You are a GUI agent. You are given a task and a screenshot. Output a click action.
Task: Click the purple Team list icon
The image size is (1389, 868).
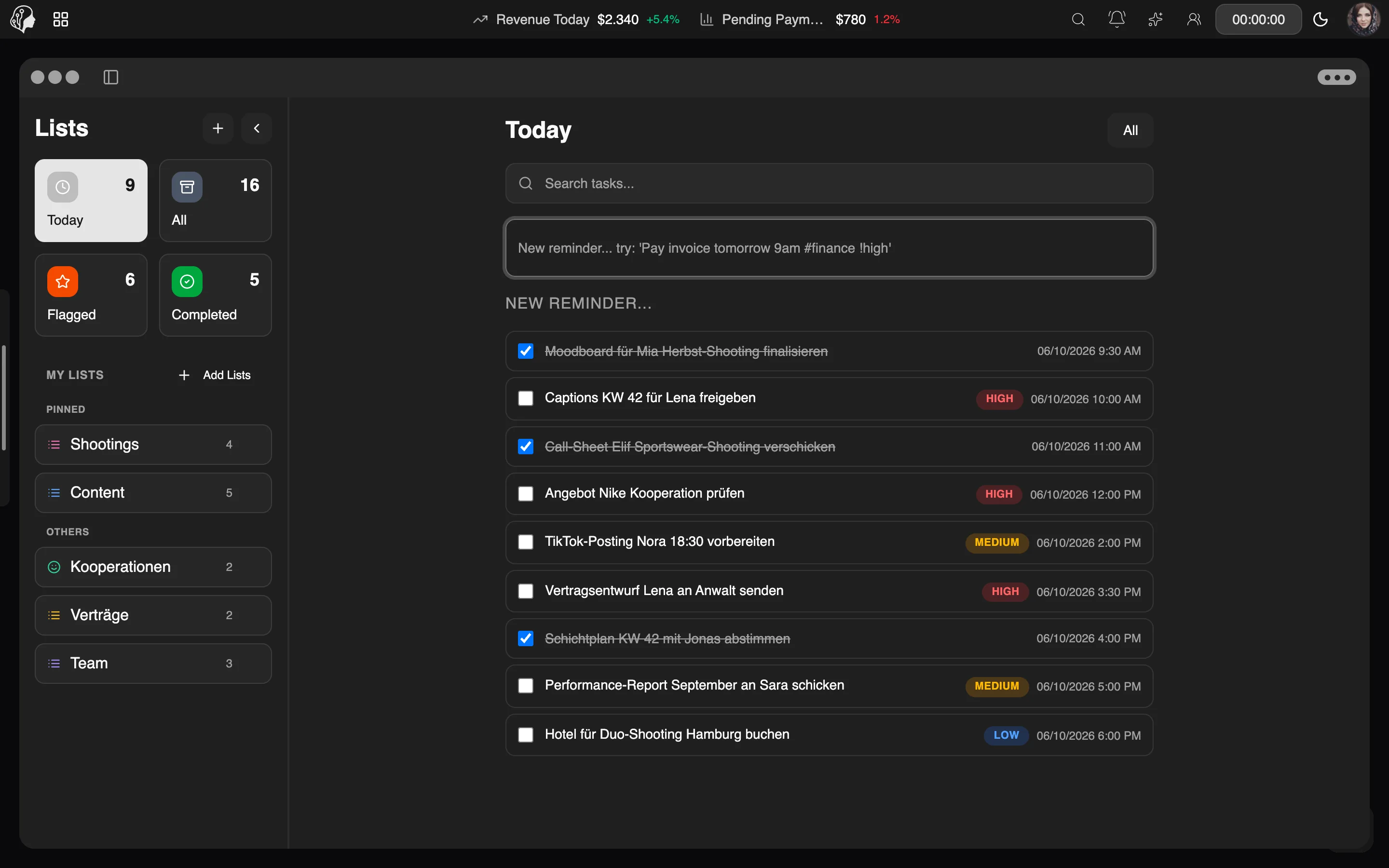(54, 664)
